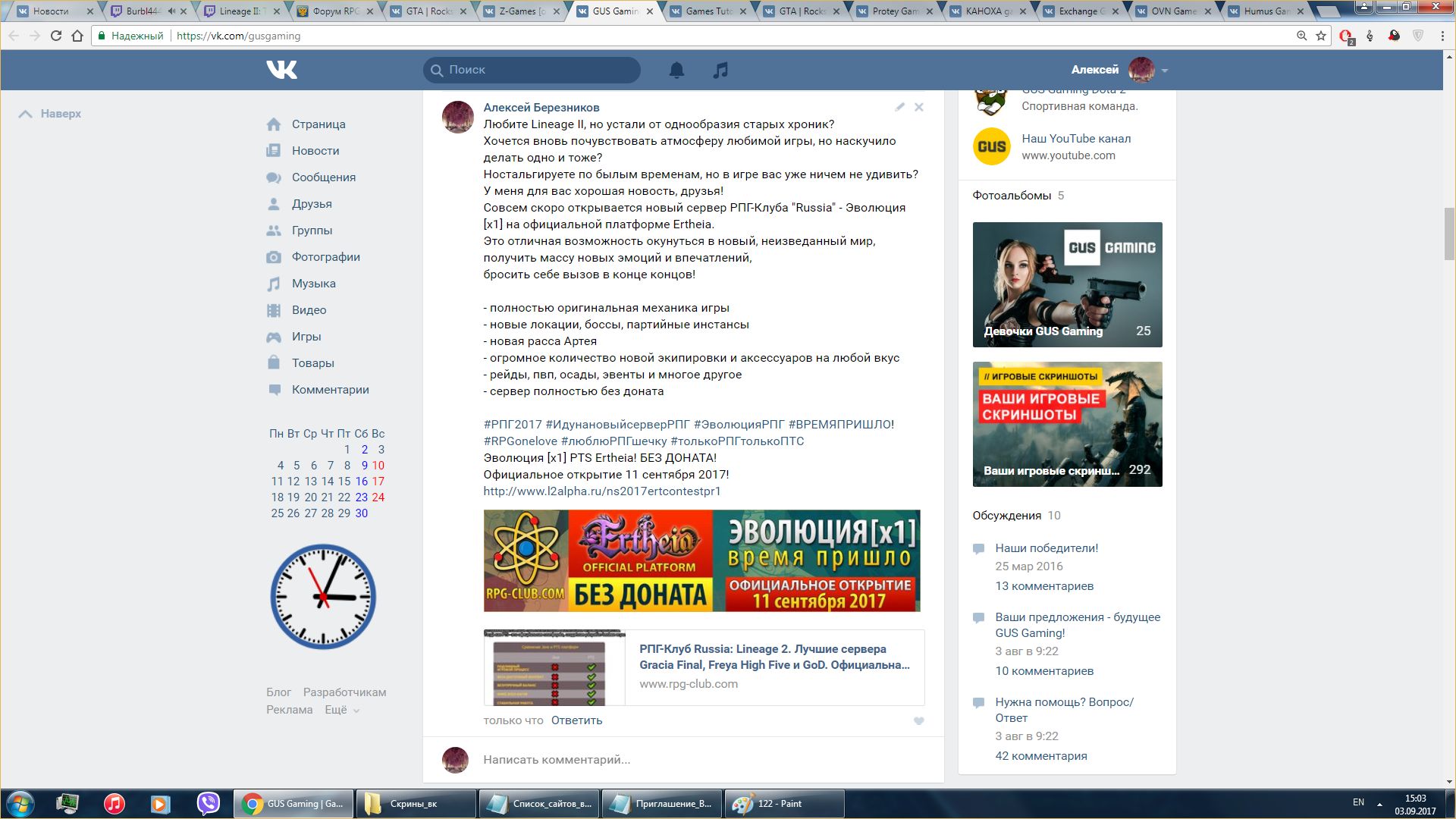Click hashtag #РПГ2017
This screenshot has height=819, width=1456.
tap(513, 425)
